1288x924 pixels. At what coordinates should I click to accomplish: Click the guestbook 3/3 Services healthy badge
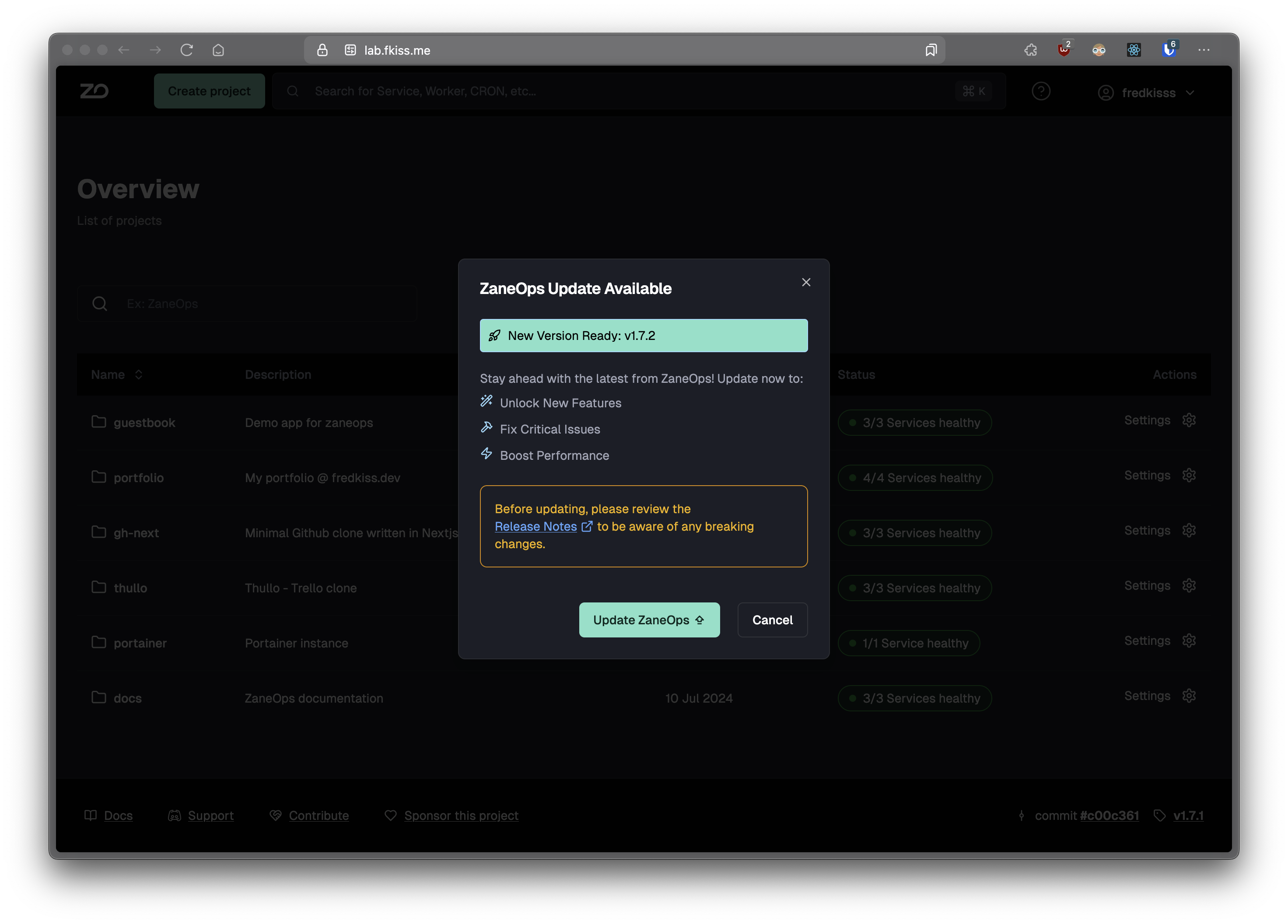click(914, 423)
